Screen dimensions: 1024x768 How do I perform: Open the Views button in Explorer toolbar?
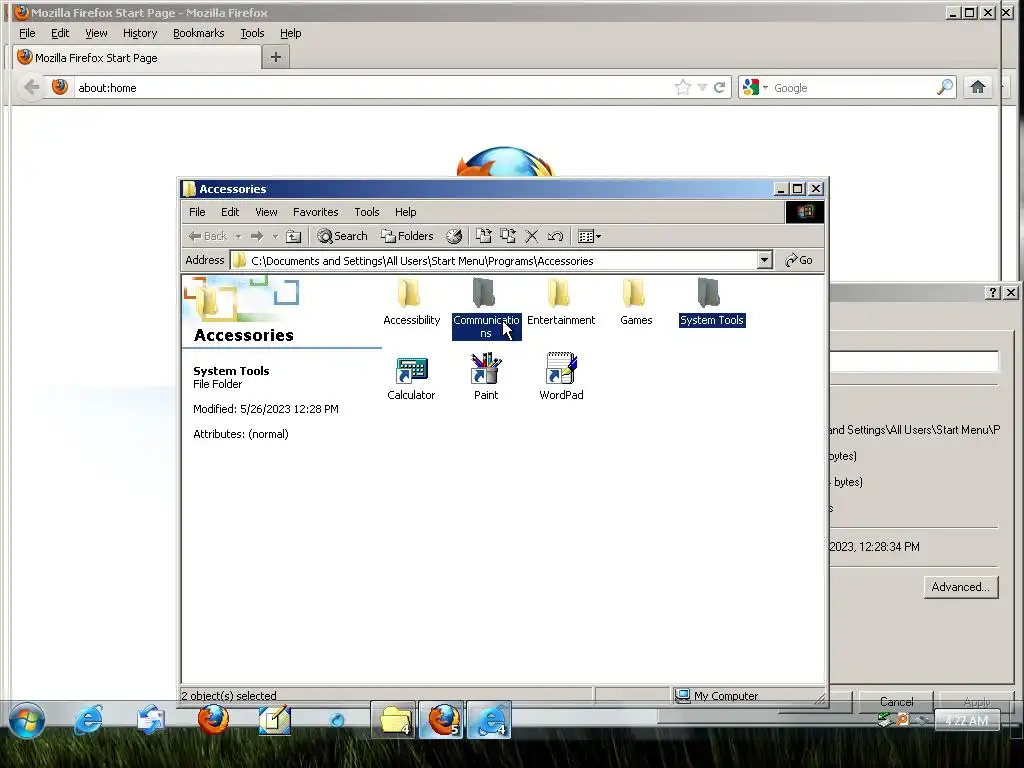[589, 236]
